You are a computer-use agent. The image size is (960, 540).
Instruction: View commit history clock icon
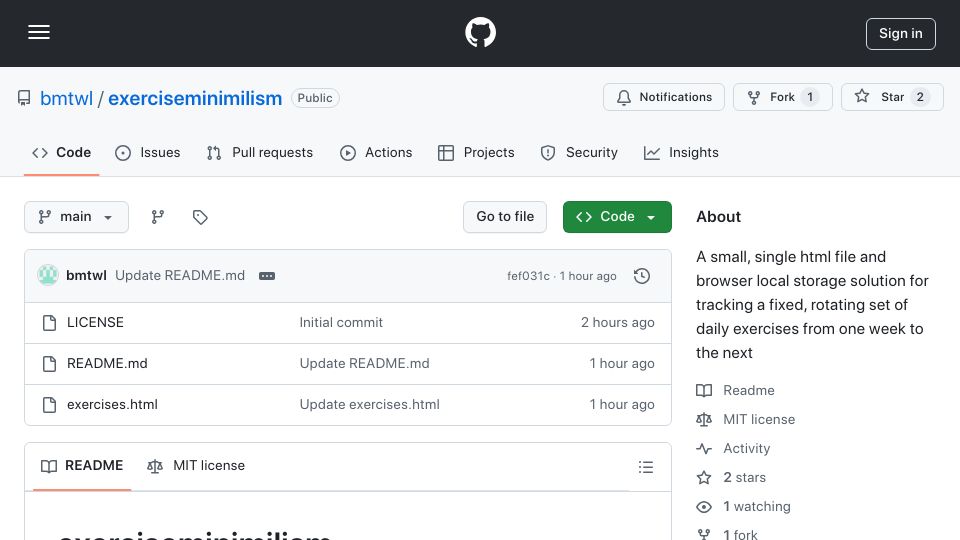point(642,276)
